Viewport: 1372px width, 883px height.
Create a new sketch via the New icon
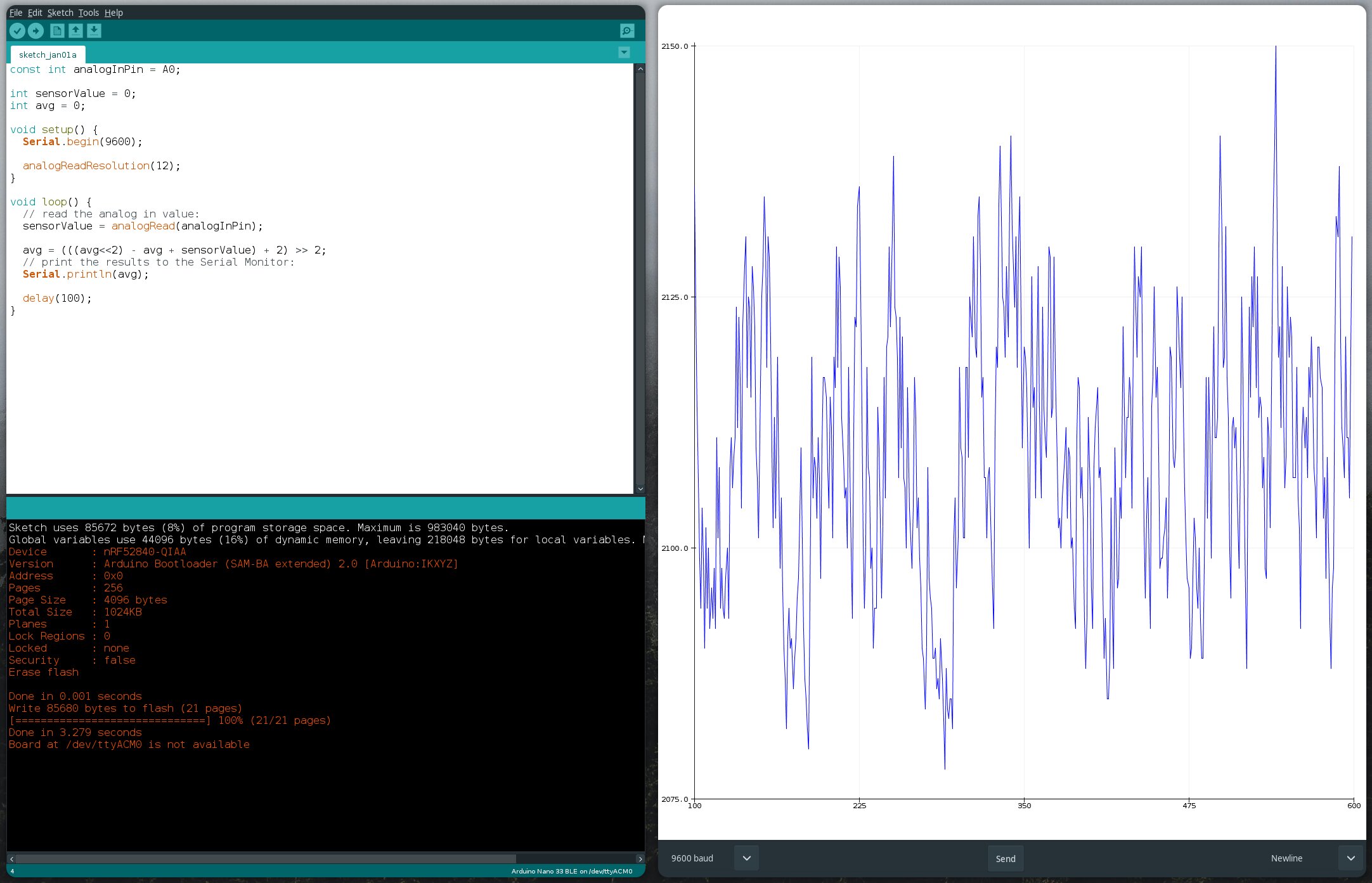tap(57, 30)
